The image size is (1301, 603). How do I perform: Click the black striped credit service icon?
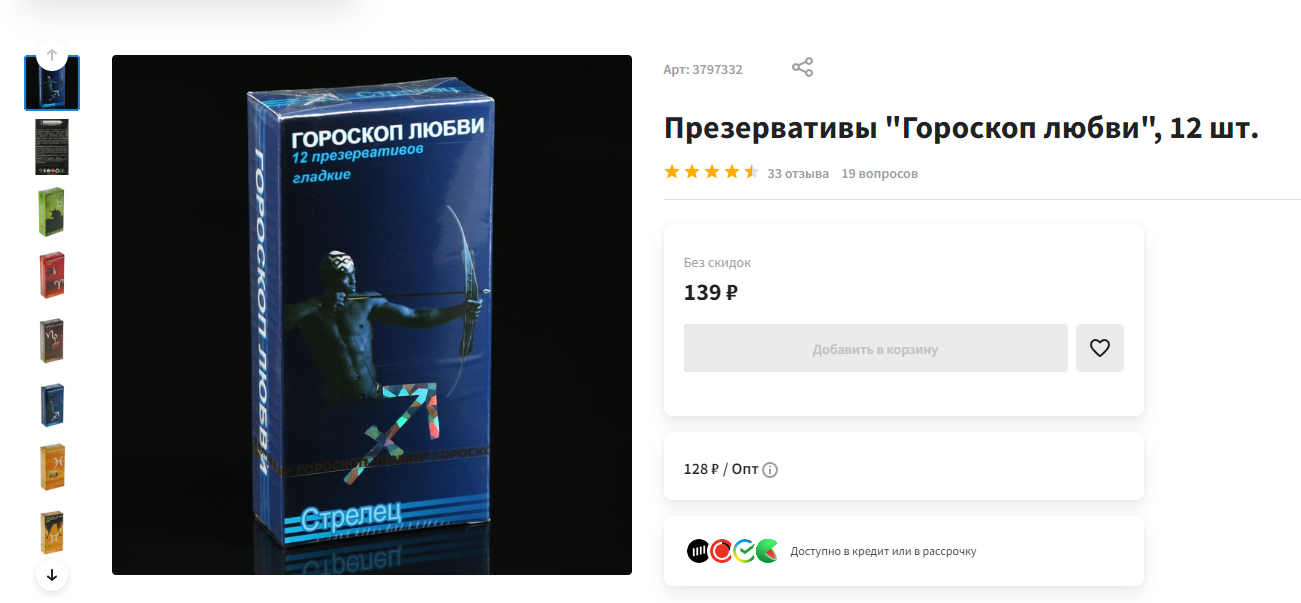tap(698, 551)
